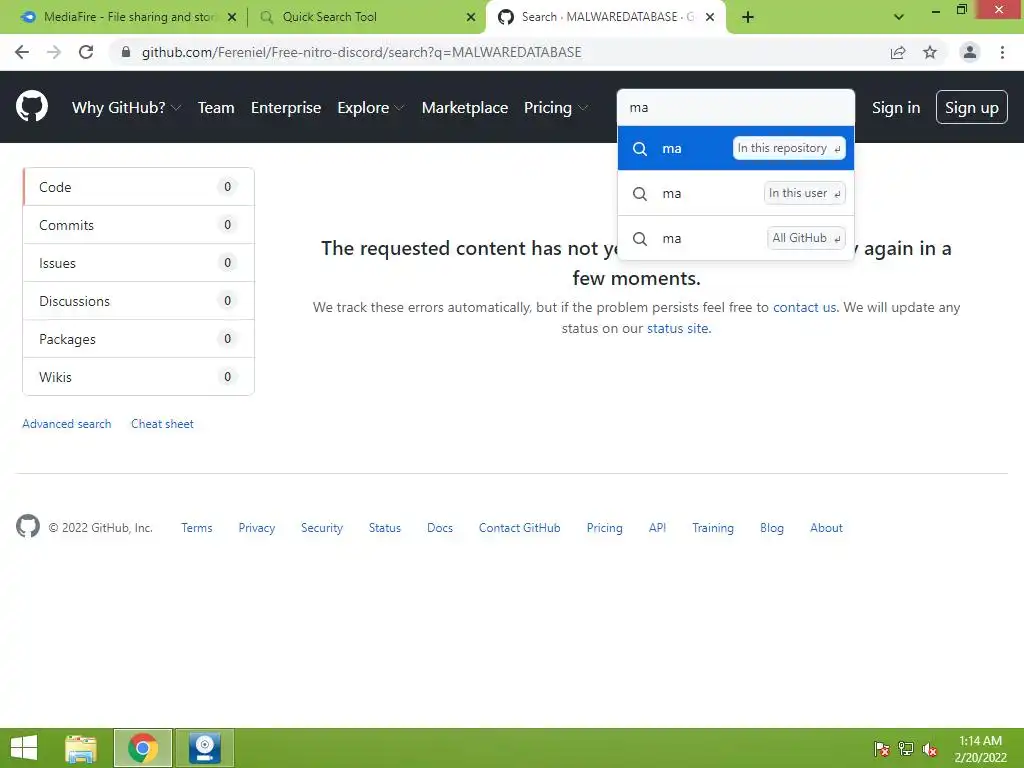Viewport: 1024px width, 768px height.
Task: Click the network tray icon
Action: (x=906, y=748)
